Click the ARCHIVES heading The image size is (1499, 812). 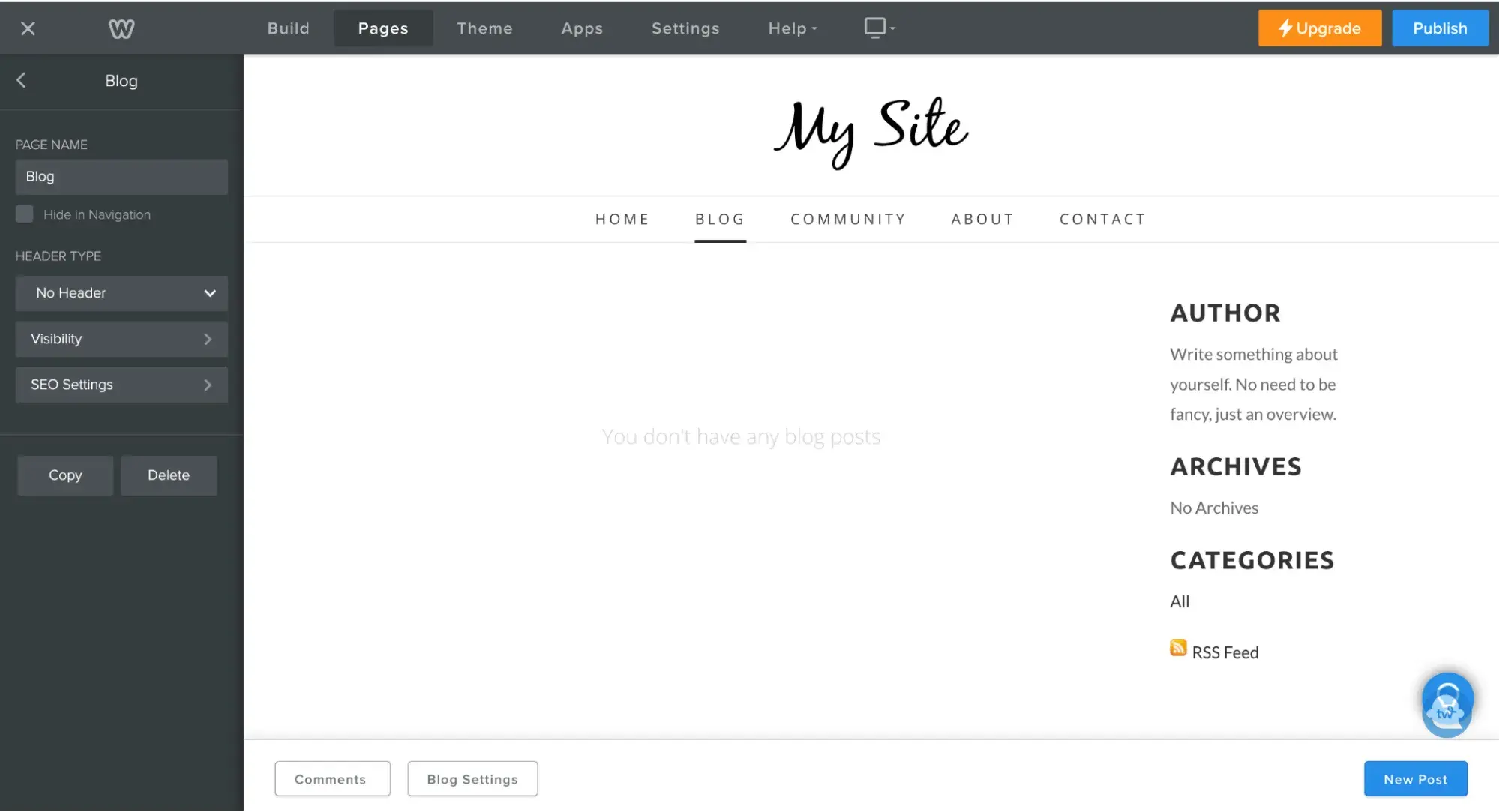click(1236, 467)
